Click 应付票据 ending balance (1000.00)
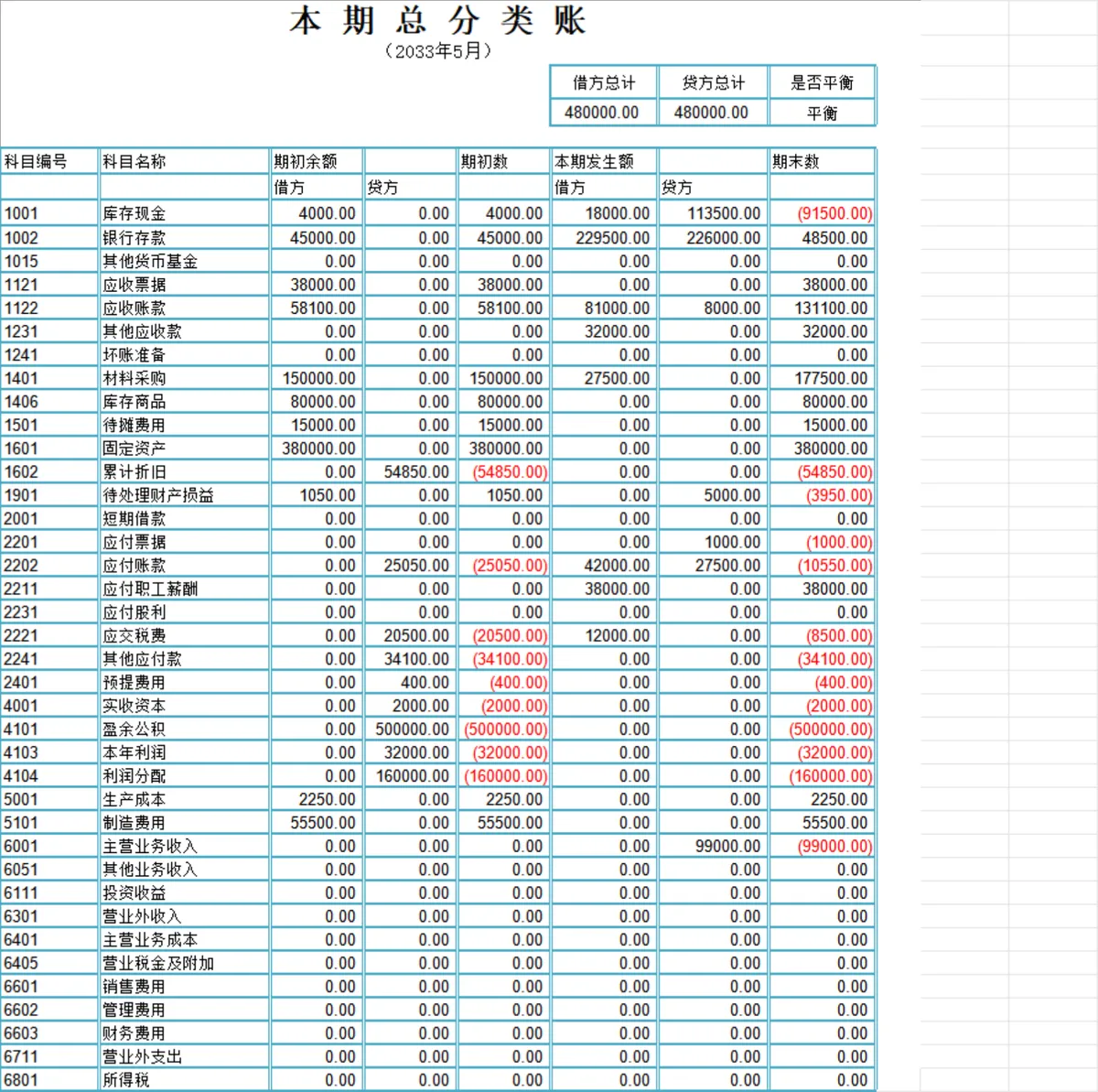The width and height of the screenshot is (1098, 1092). point(839,542)
